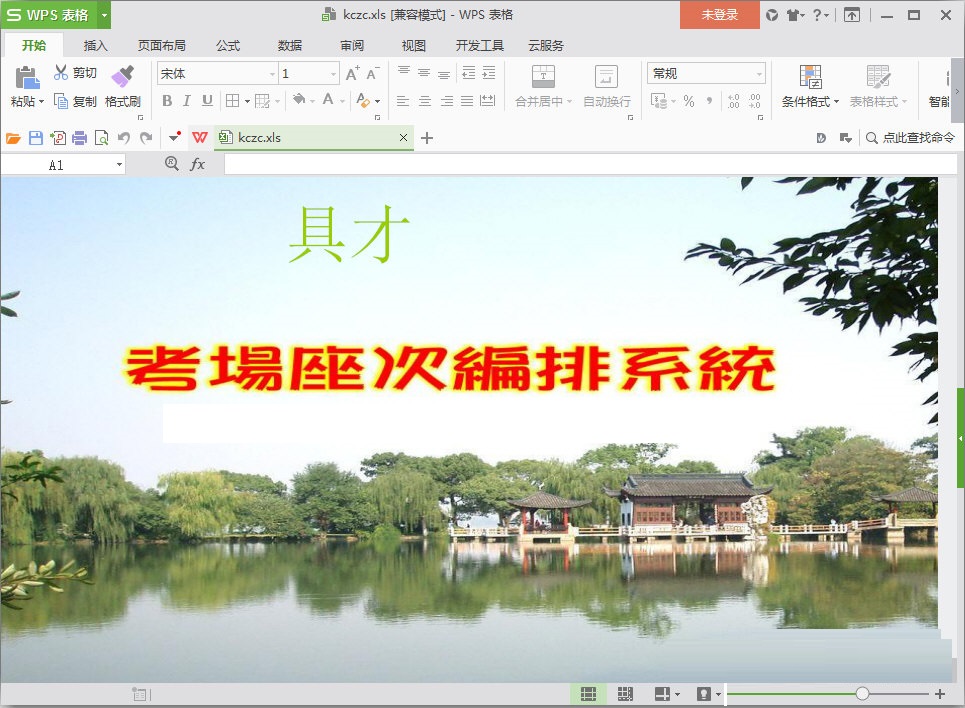Open the 视图 ribbon tab

tap(414, 45)
